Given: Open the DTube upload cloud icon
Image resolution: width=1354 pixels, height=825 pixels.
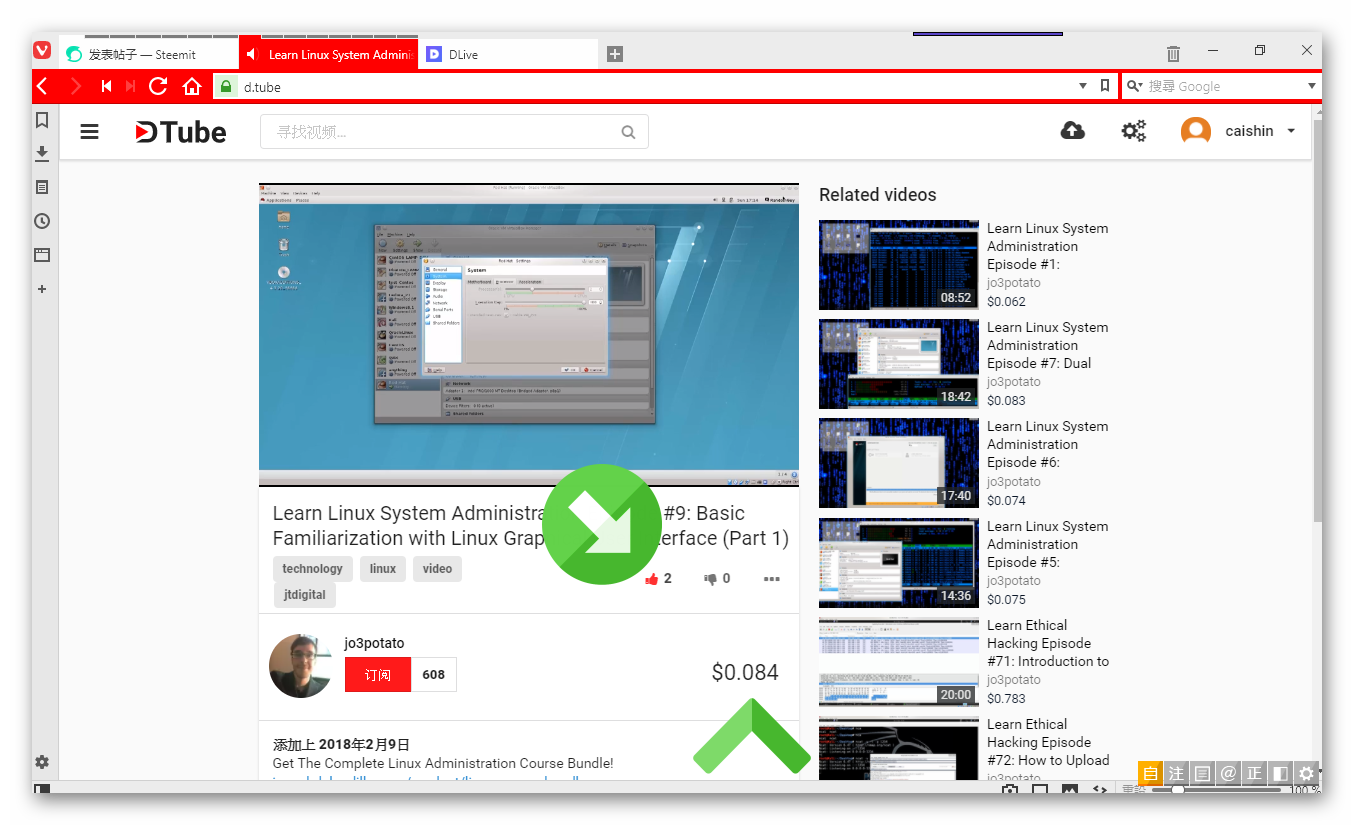Looking at the screenshot, I should tap(1073, 131).
